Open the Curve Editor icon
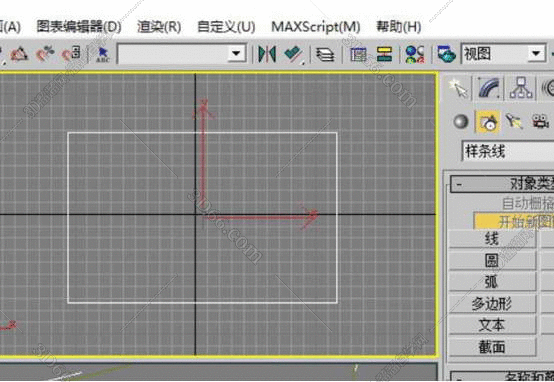This screenshot has height=382, width=554. coord(359,55)
